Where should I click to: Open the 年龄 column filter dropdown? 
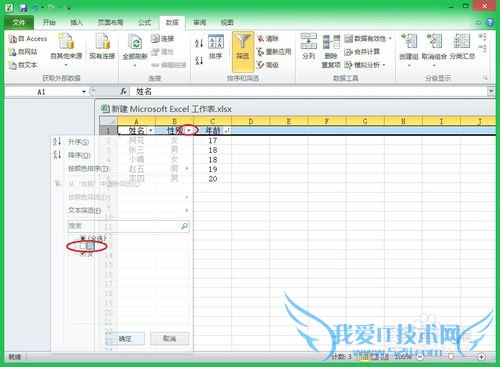coord(227,130)
